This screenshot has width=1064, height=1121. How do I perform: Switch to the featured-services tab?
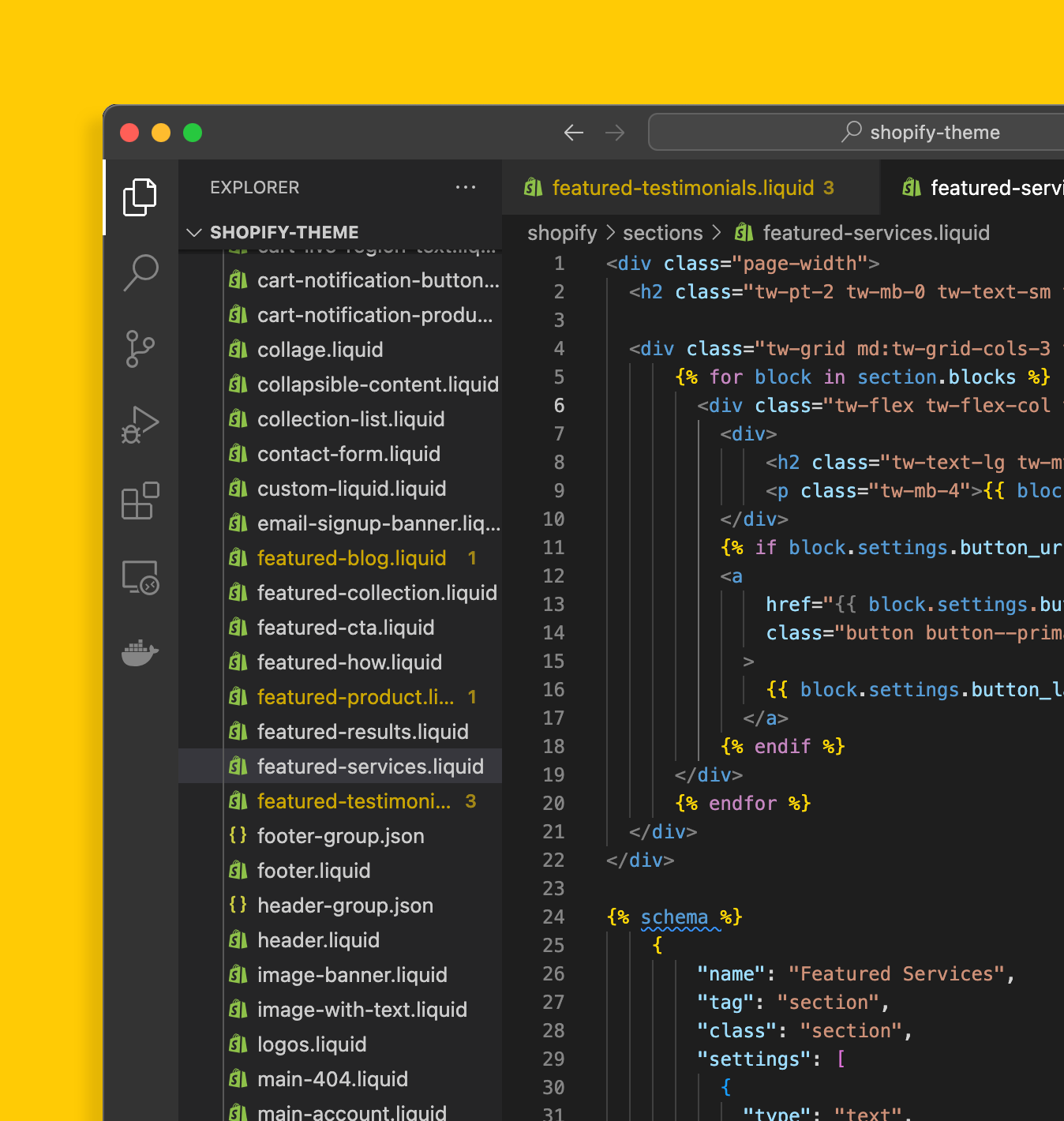click(972, 187)
